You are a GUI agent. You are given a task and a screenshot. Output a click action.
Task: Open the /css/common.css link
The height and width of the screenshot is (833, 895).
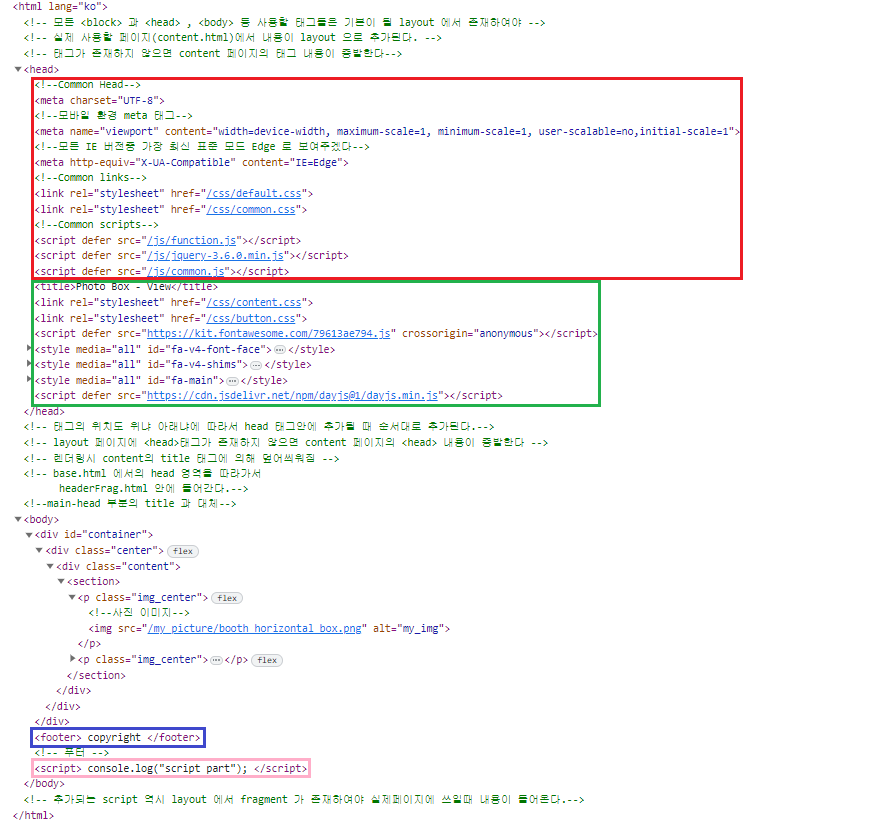click(251, 210)
